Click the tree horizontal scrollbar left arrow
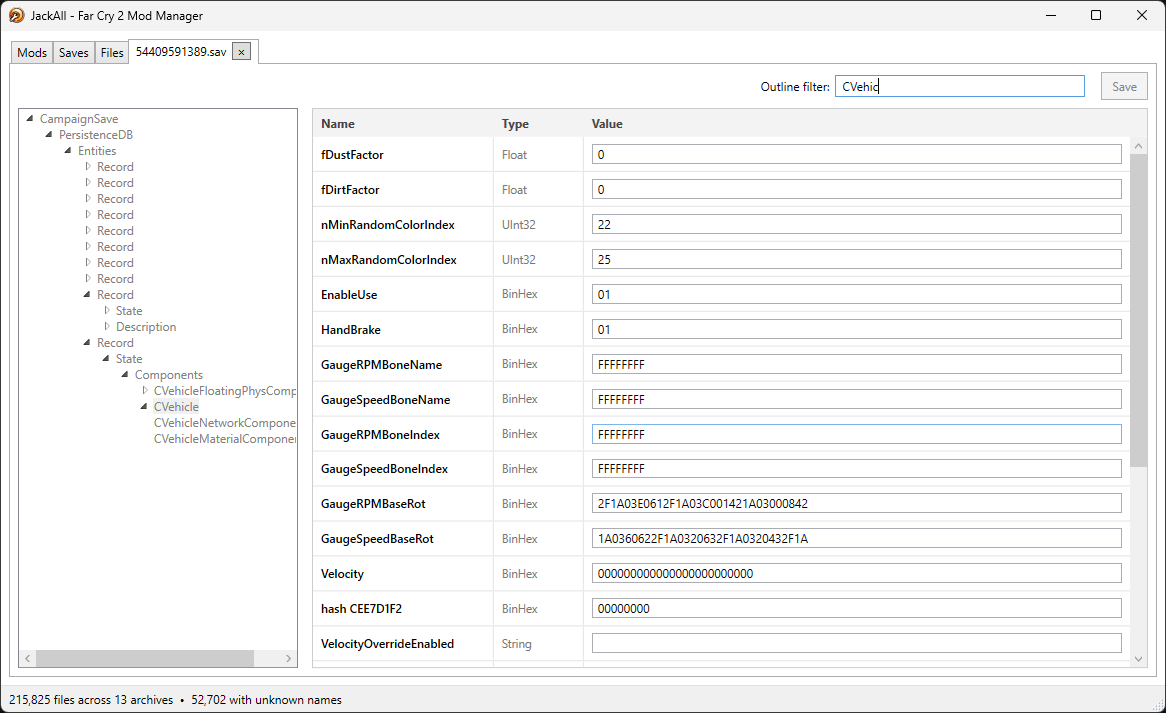 [x=28, y=658]
